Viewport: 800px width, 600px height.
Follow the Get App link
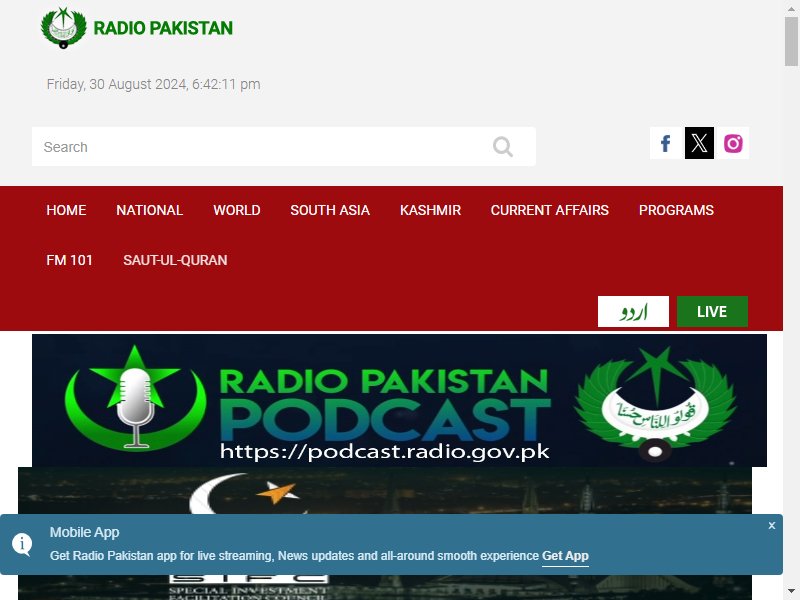pyautogui.click(x=565, y=556)
